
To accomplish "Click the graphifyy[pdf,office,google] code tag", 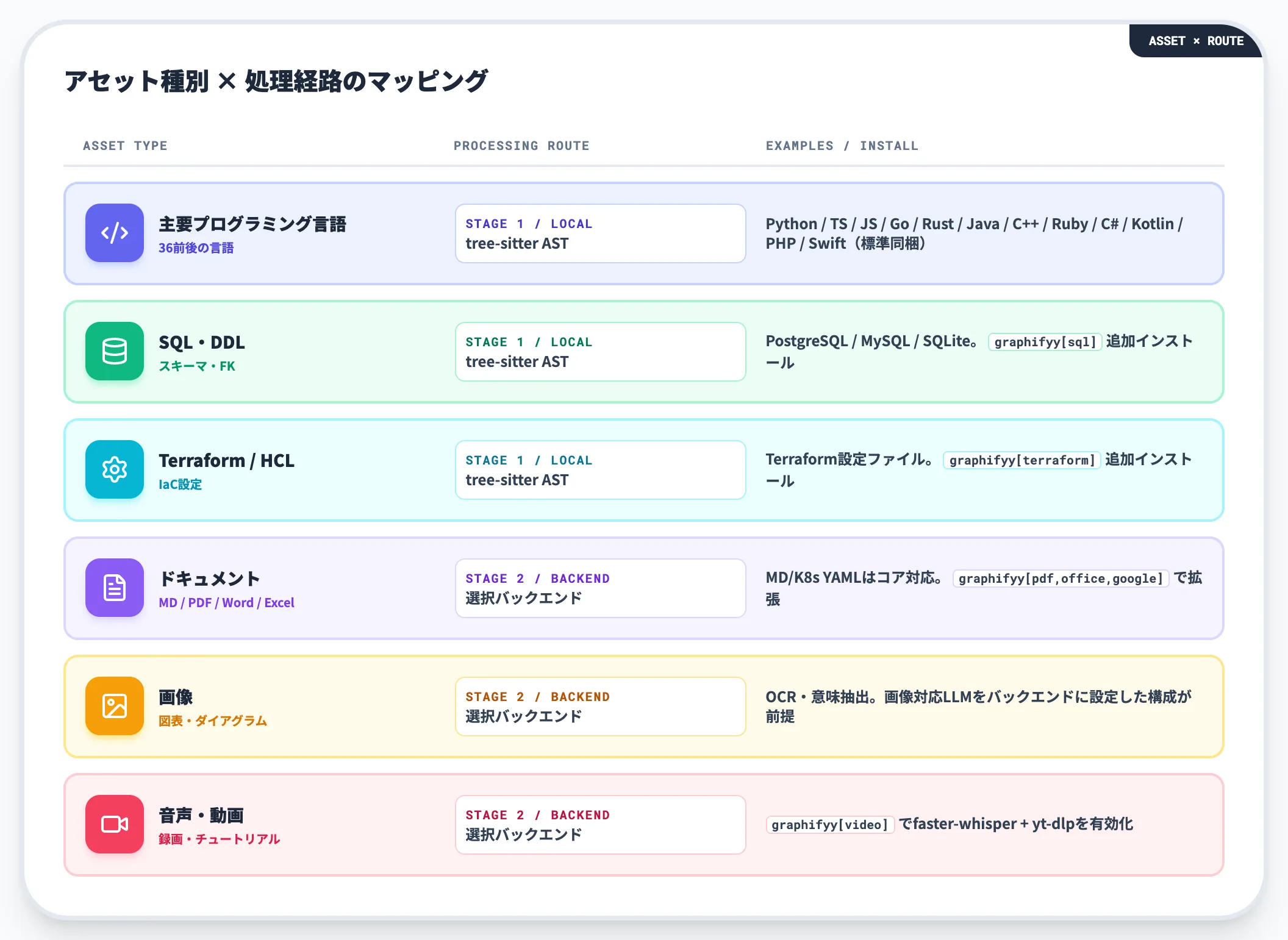I will (x=1061, y=579).
